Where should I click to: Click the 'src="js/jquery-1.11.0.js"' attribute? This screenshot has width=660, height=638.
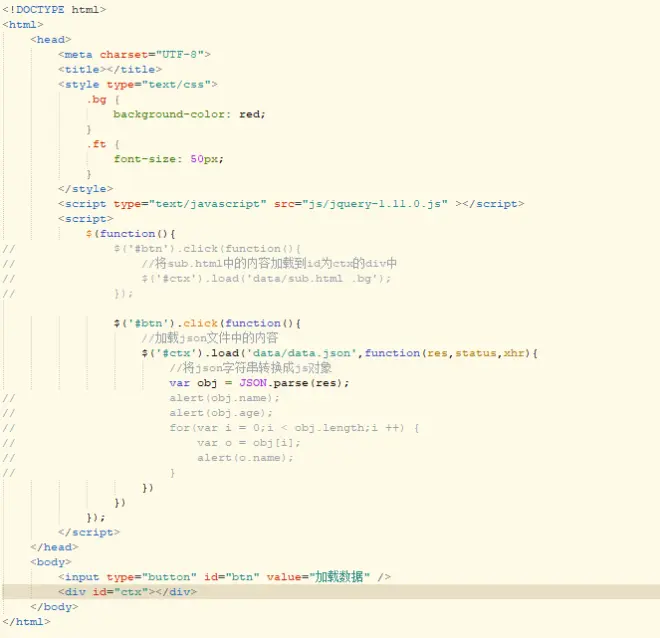coord(360,204)
